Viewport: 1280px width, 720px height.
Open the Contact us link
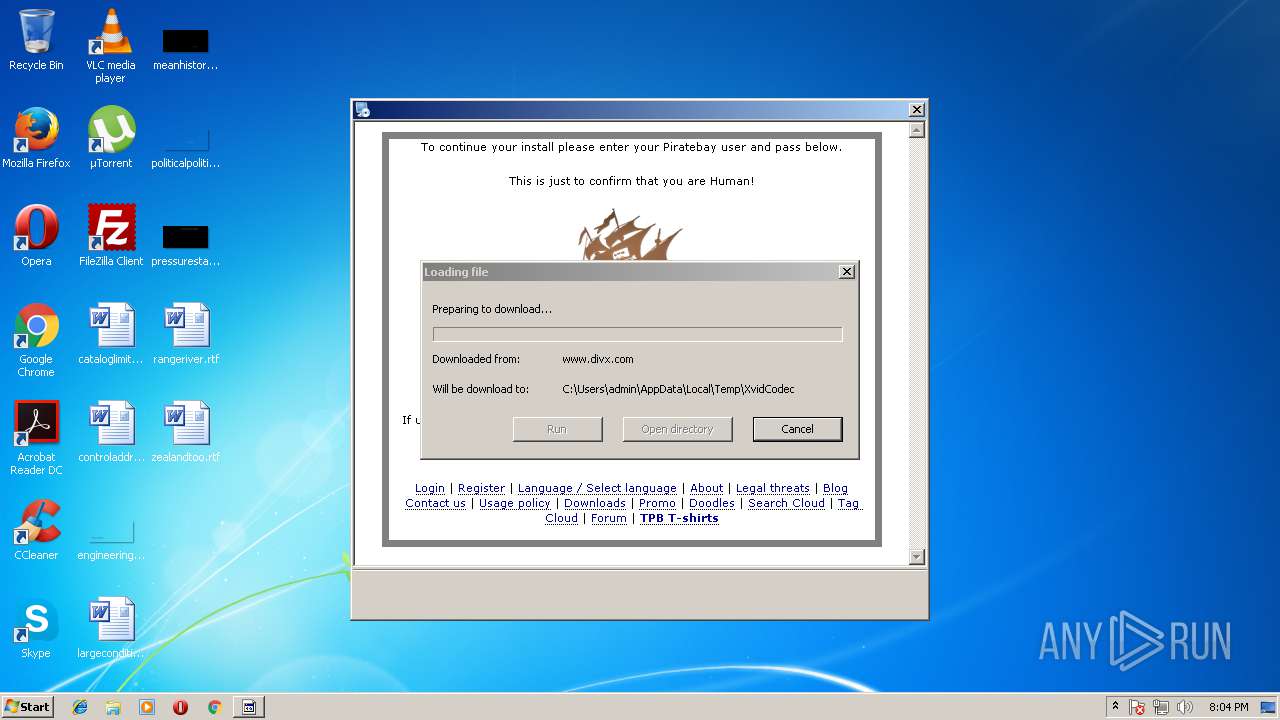pos(435,504)
